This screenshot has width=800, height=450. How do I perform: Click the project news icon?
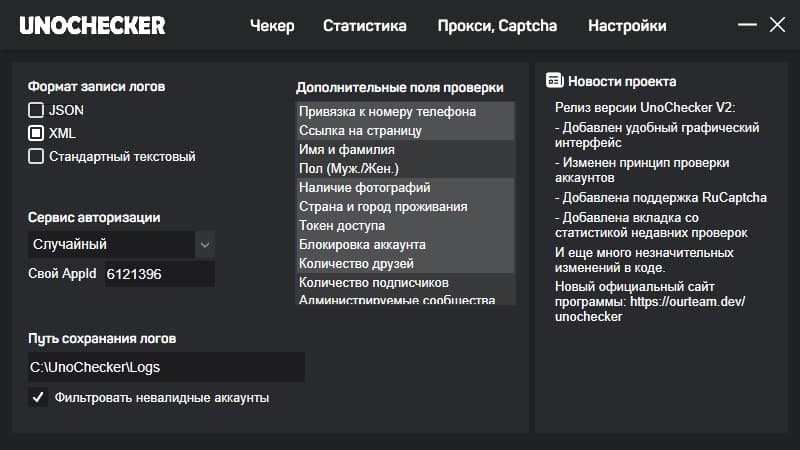555,81
